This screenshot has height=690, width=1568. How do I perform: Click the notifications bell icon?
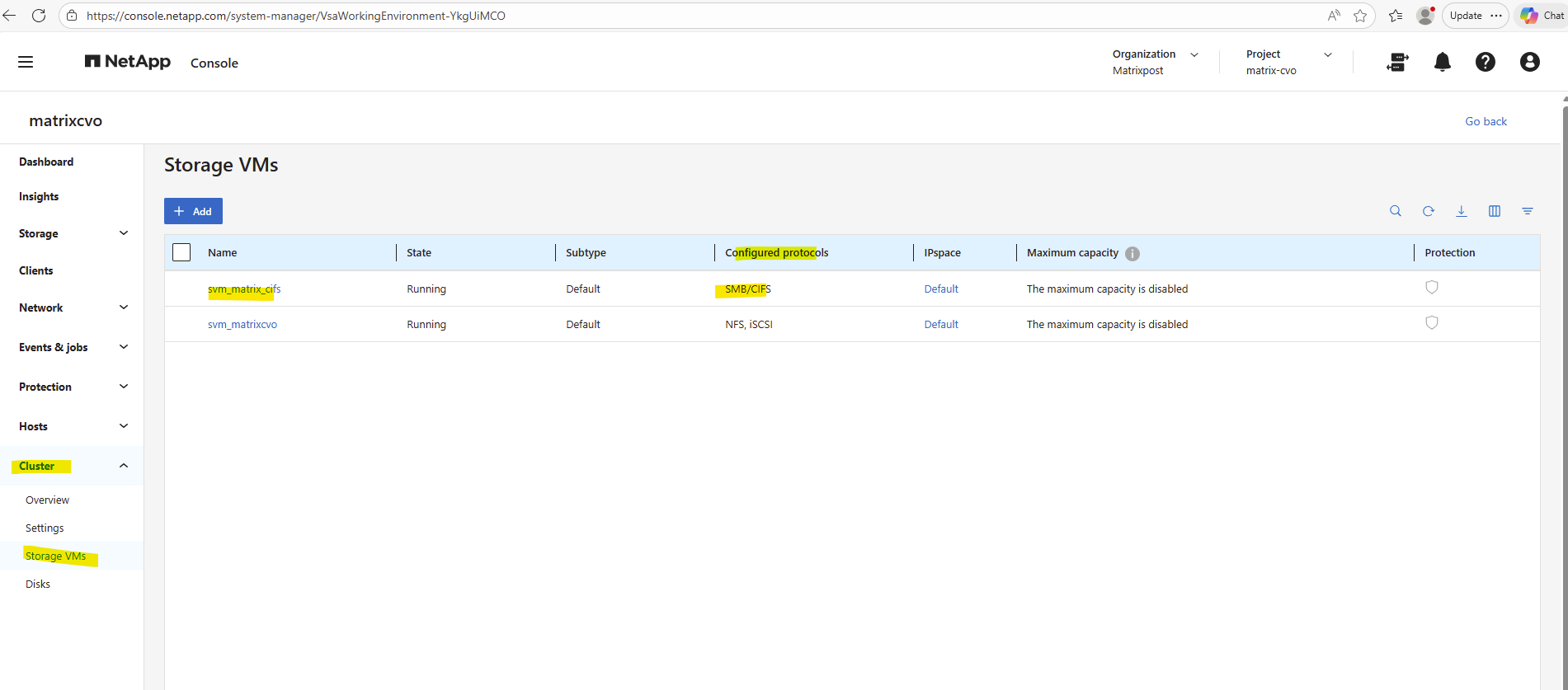(x=1442, y=62)
